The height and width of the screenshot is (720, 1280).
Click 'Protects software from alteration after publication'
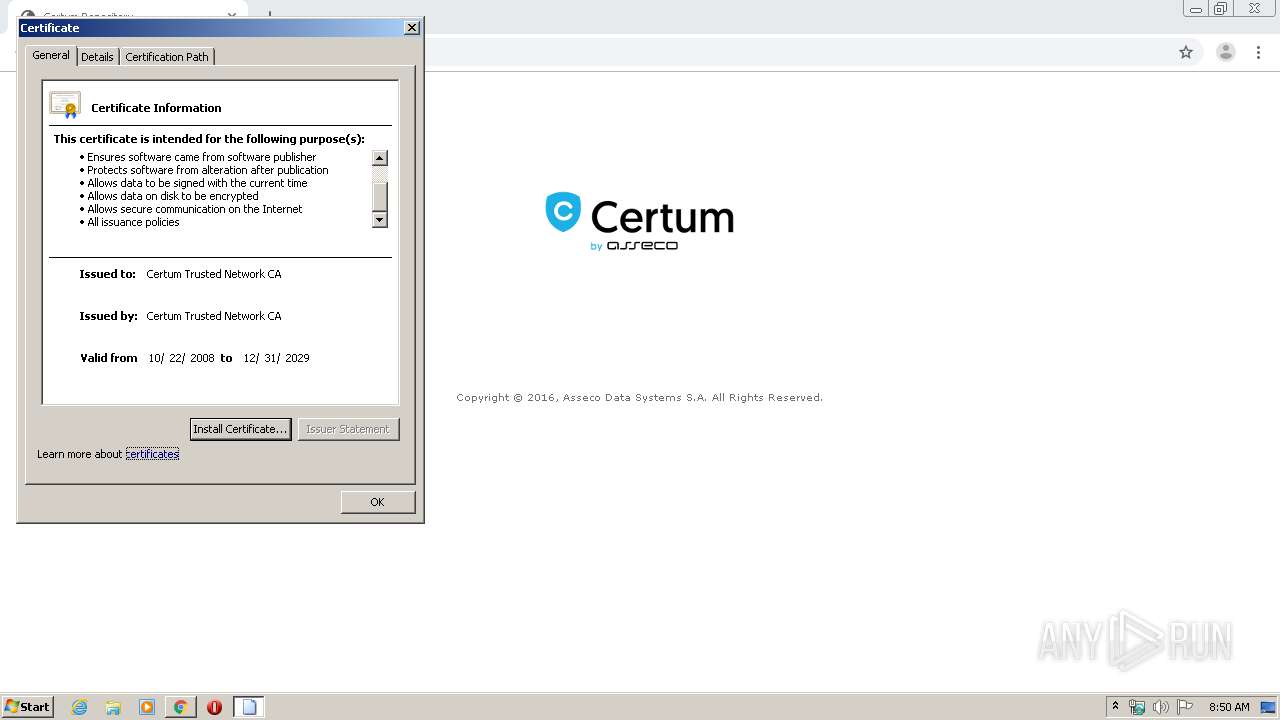pos(207,170)
